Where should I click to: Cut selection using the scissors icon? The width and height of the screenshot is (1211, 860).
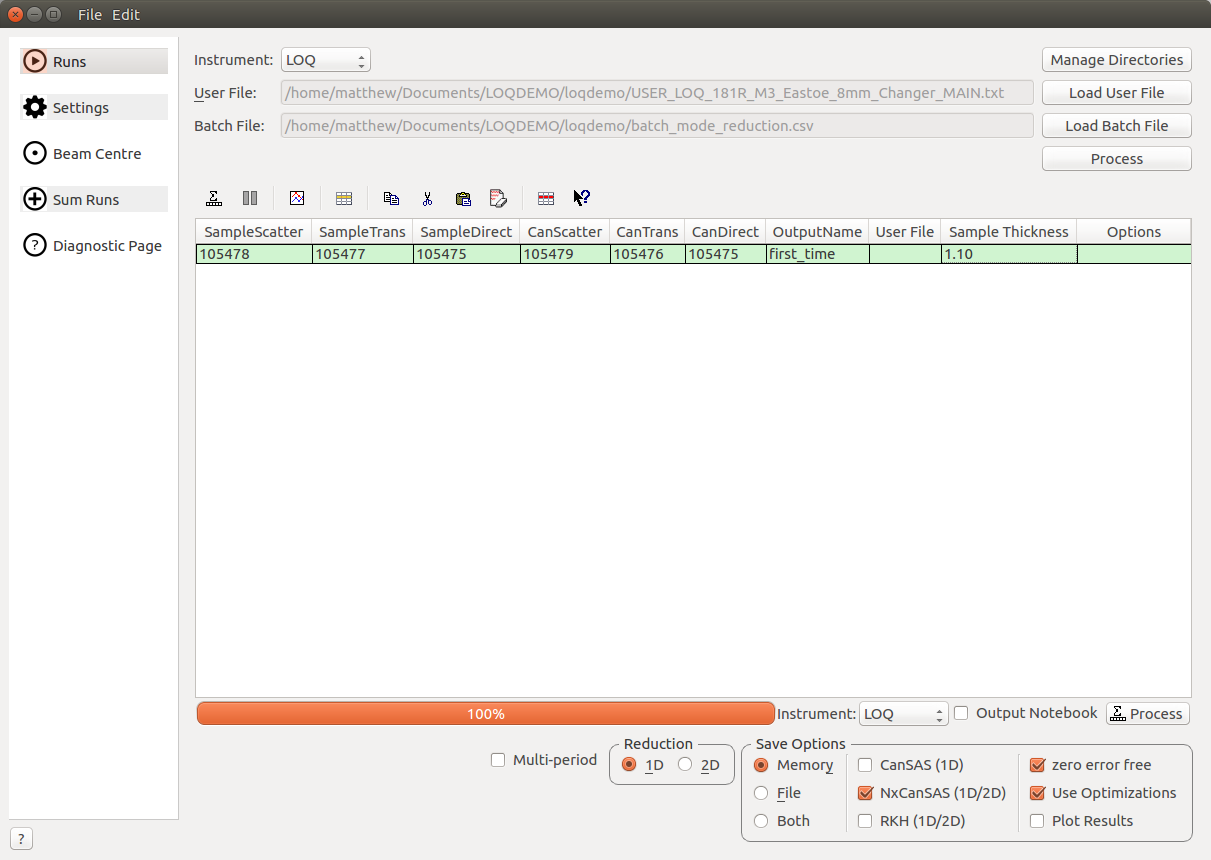pyautogui.click(x=427, y=198)
